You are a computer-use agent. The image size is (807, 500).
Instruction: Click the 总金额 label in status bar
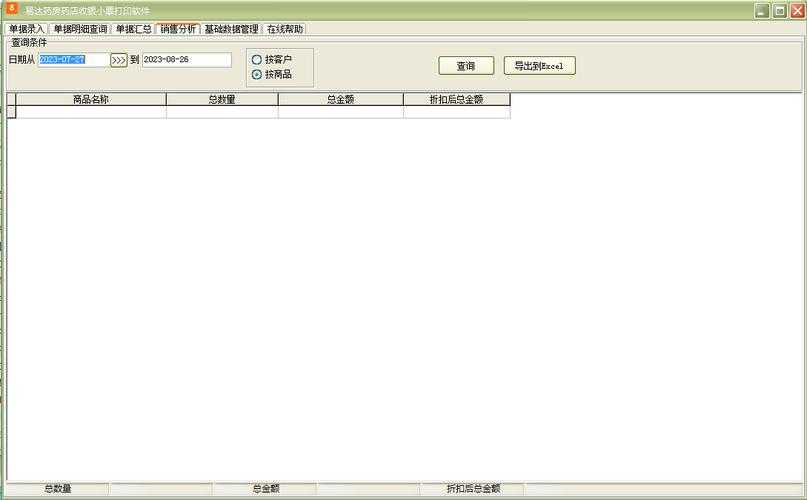click(x=266, y=489)
